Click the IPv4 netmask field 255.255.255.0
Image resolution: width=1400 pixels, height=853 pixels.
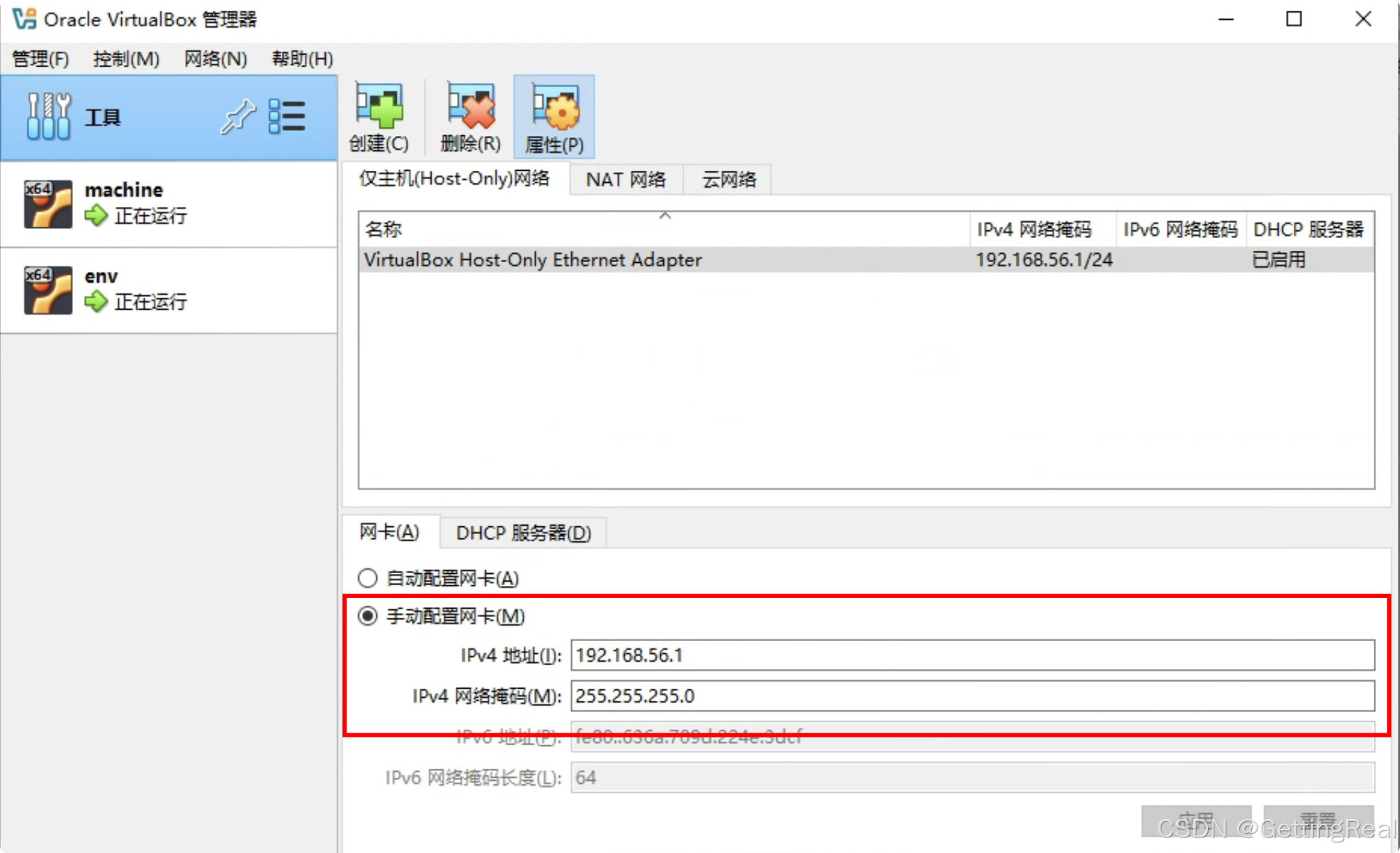(x=973, y=696)
